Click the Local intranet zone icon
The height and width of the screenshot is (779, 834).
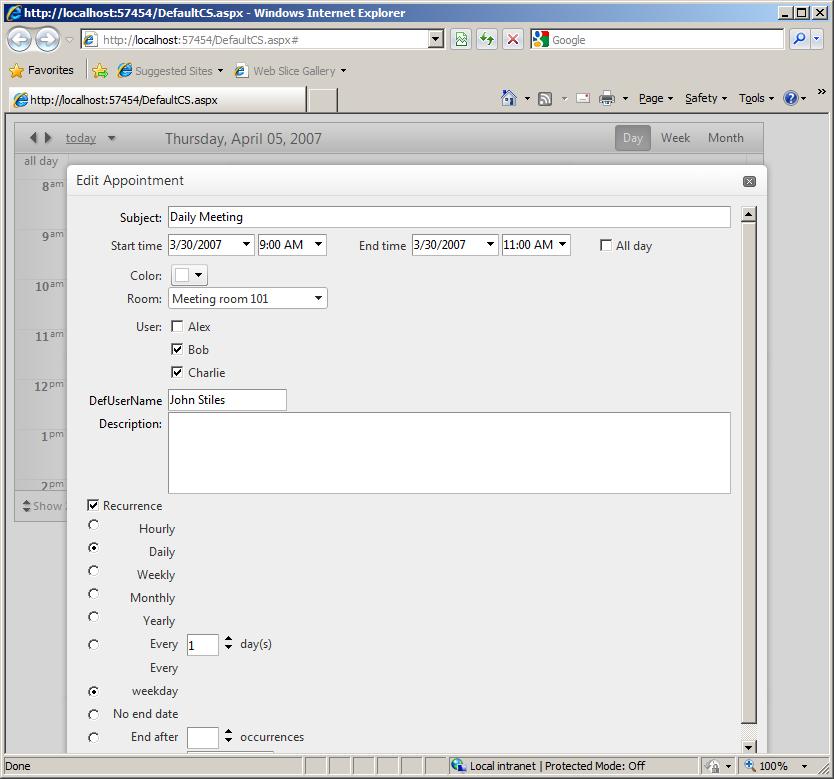coord(457,765)
